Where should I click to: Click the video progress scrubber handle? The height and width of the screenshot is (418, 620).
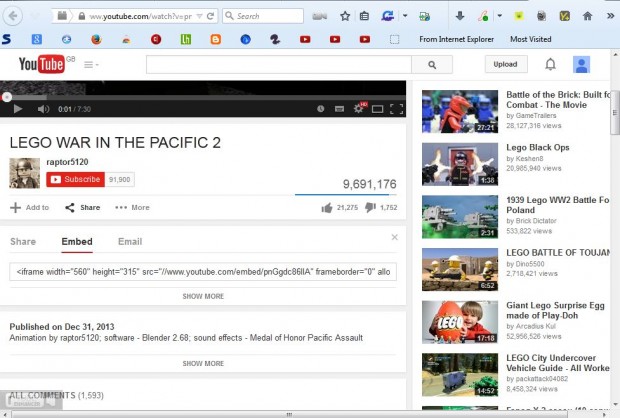tap(7, 97)
